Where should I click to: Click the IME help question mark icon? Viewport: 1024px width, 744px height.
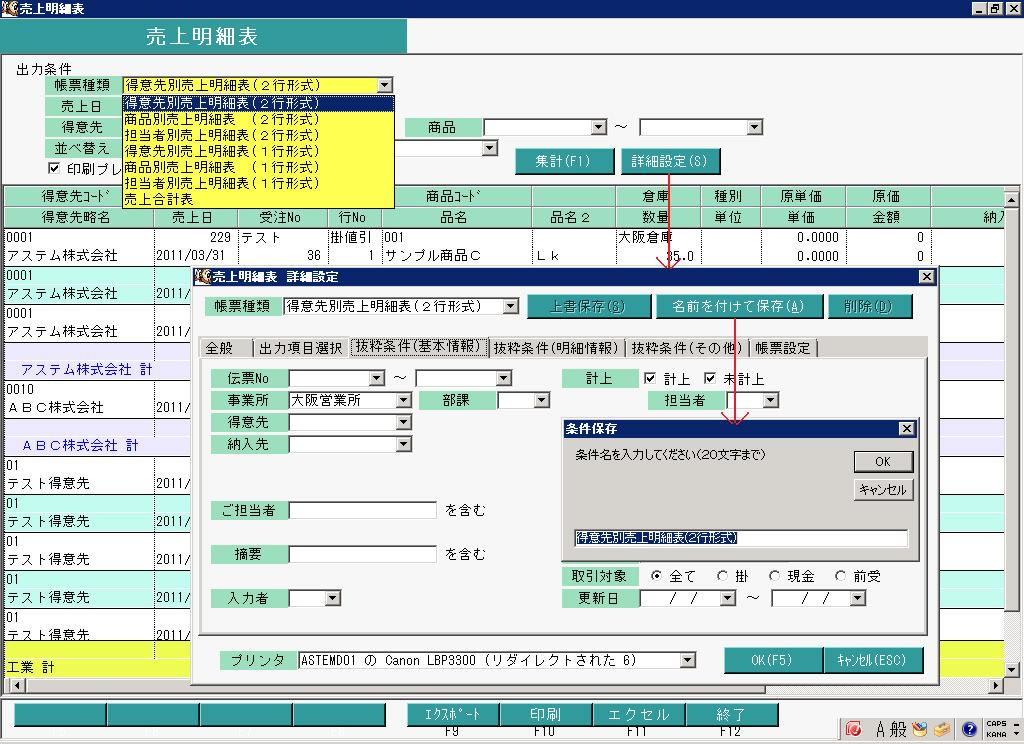(970, 729)
